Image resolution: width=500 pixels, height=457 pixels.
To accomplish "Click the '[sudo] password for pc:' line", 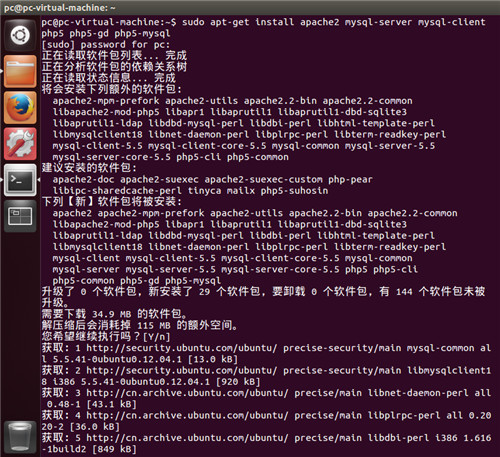I will pyautogui.click(x=106, y=45).
